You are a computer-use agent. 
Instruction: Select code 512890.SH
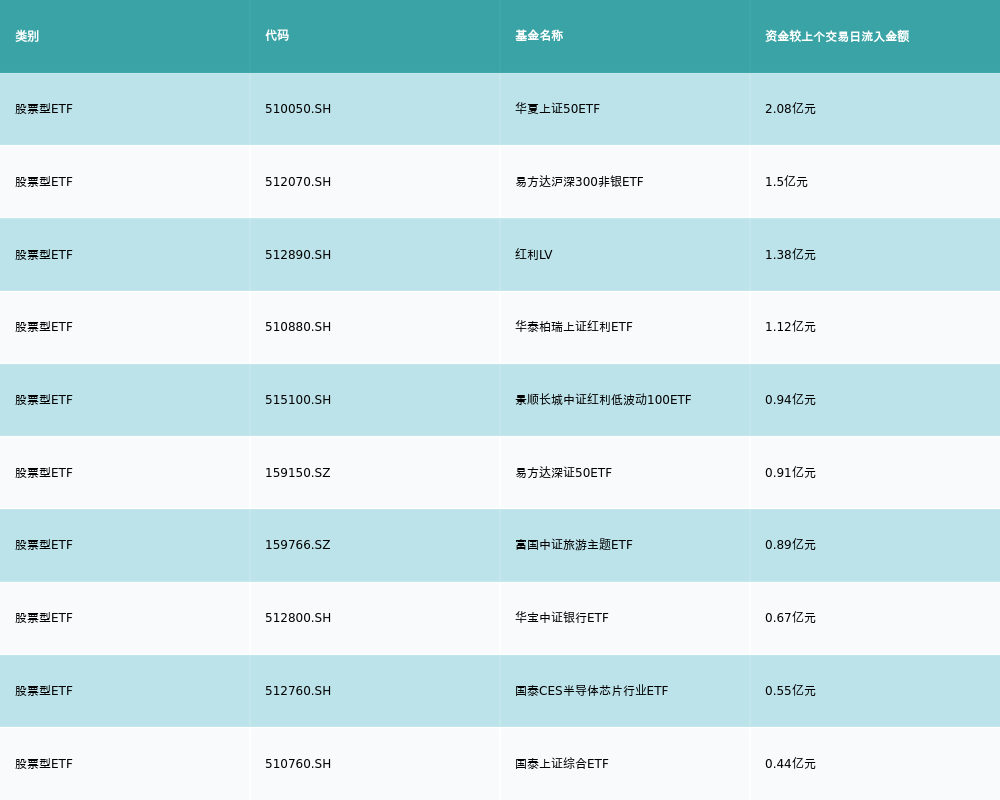[298, 255]
